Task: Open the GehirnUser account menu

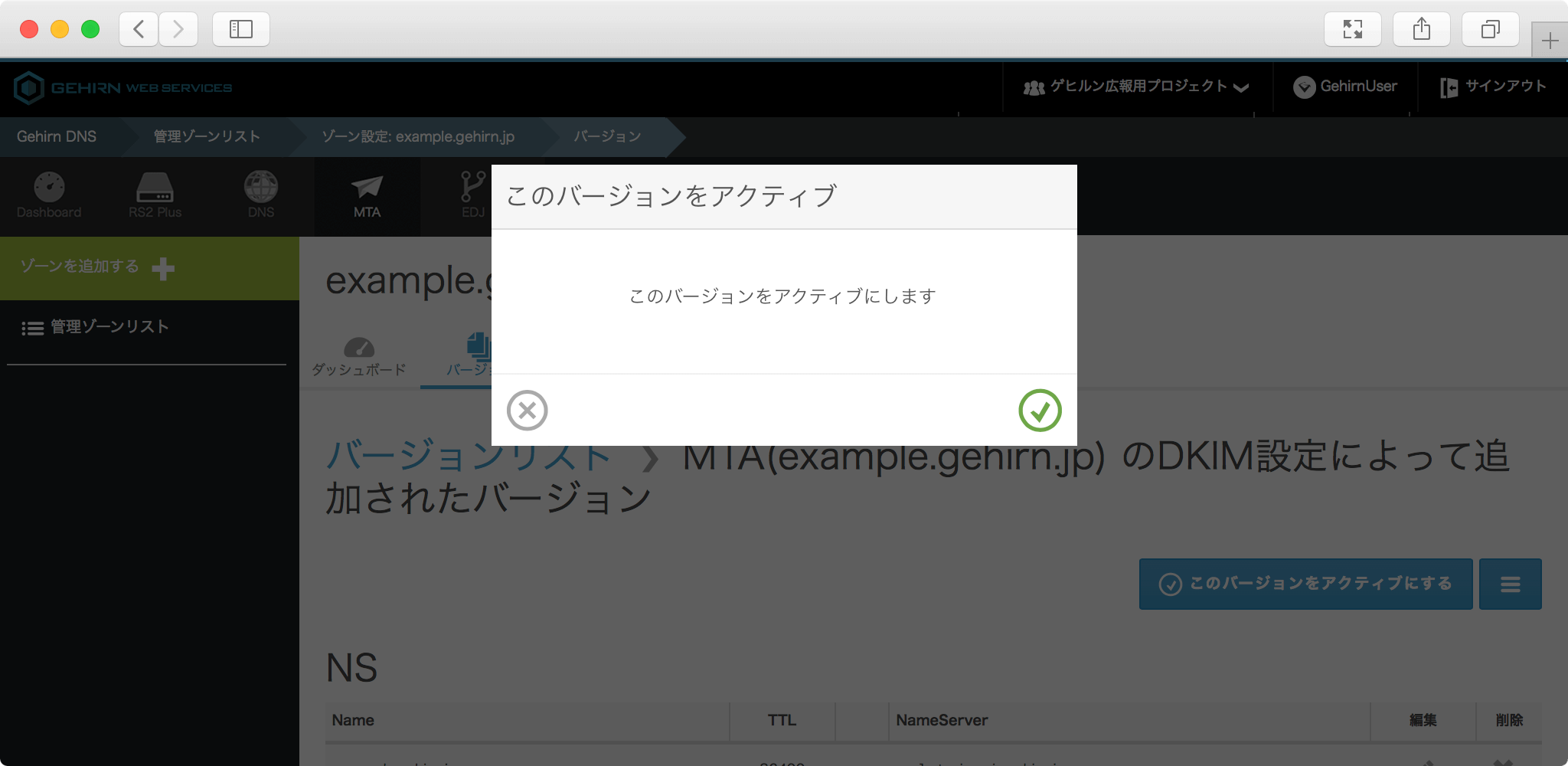Action: point(1345,87)
